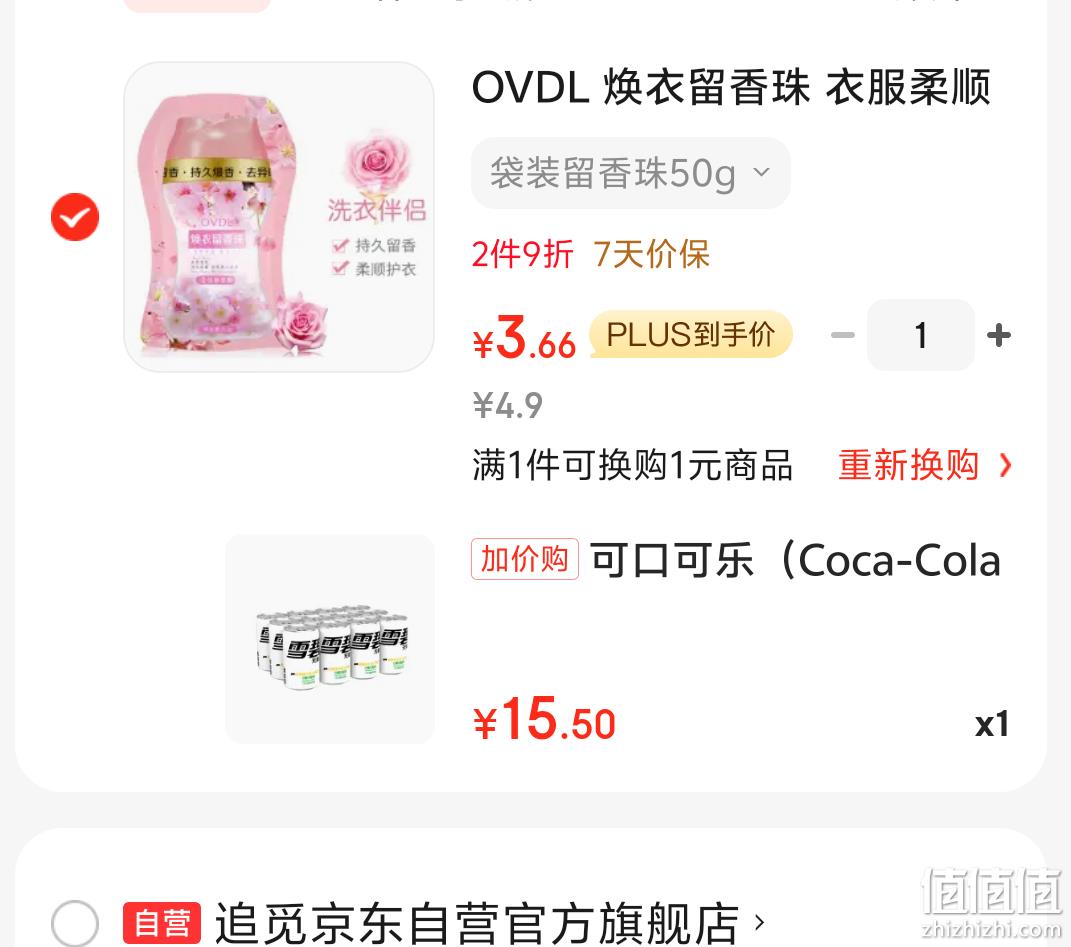Image resolution: width=1071 pixels, height=947 pixels.
Task: Tap the PLUS到手价 badge
Action: 691,334
